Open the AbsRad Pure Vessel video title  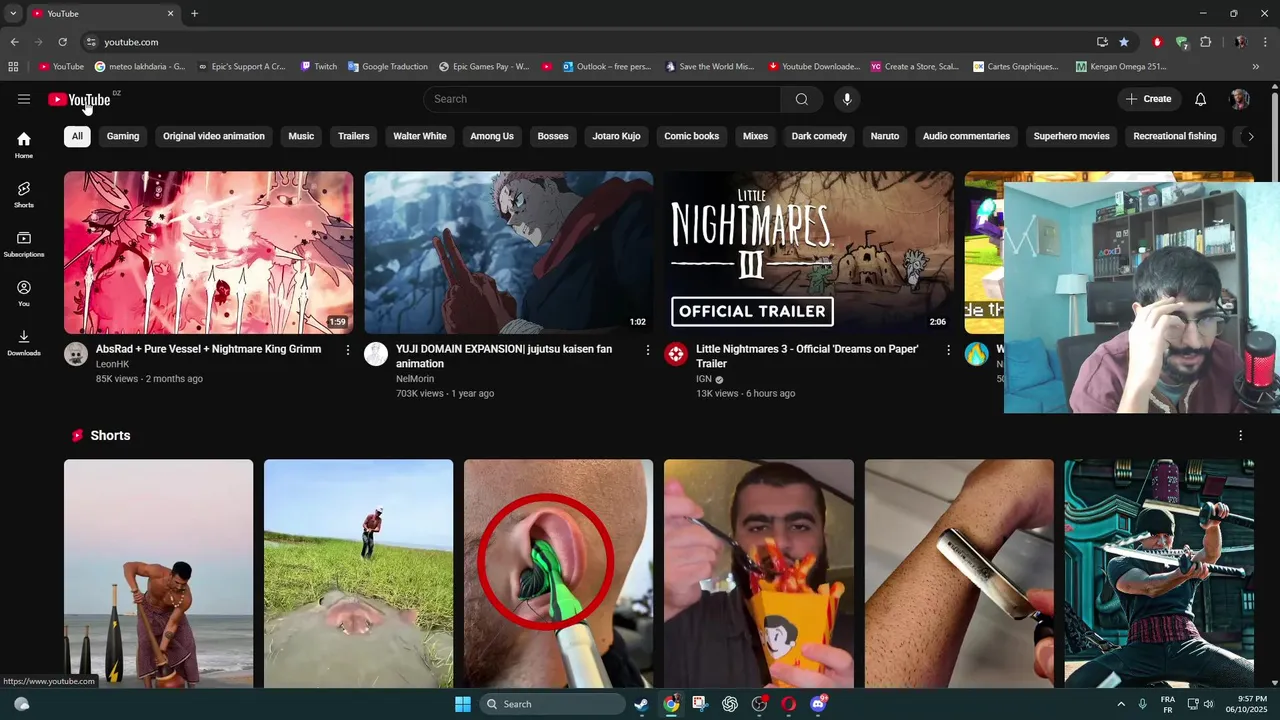pyautogui.click(x=208, y=349)
